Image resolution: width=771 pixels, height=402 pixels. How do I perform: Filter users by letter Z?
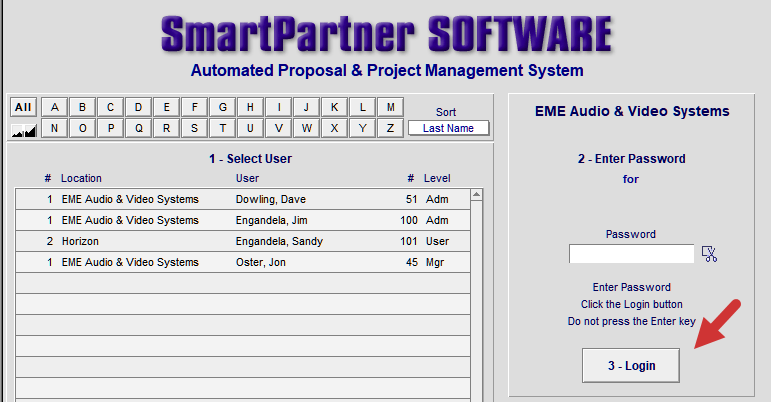[x=391, y=128]
